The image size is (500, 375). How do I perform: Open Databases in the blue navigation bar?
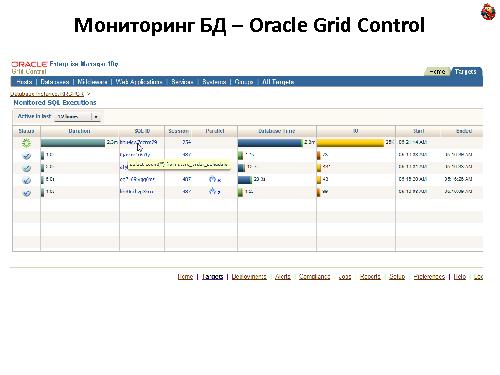[55, 82]
